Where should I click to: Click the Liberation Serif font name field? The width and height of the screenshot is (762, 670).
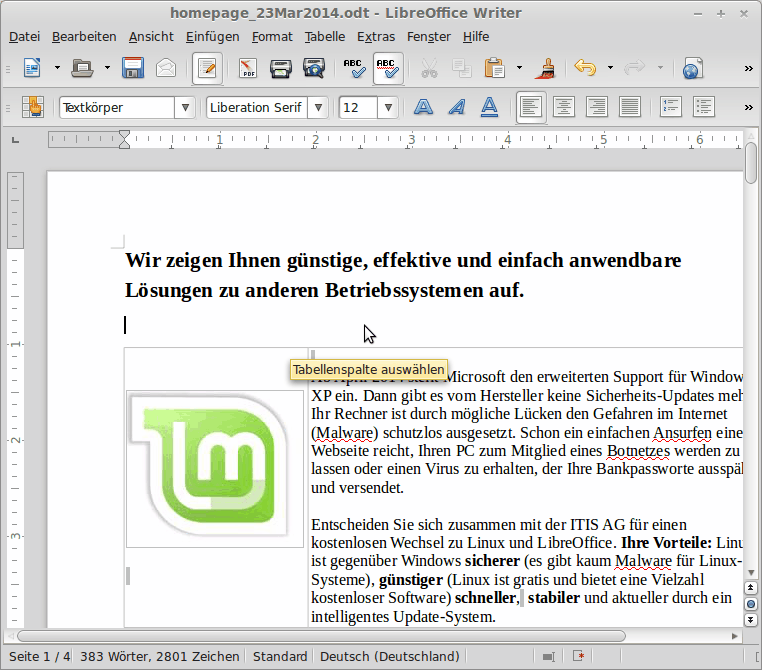point(257,107)
